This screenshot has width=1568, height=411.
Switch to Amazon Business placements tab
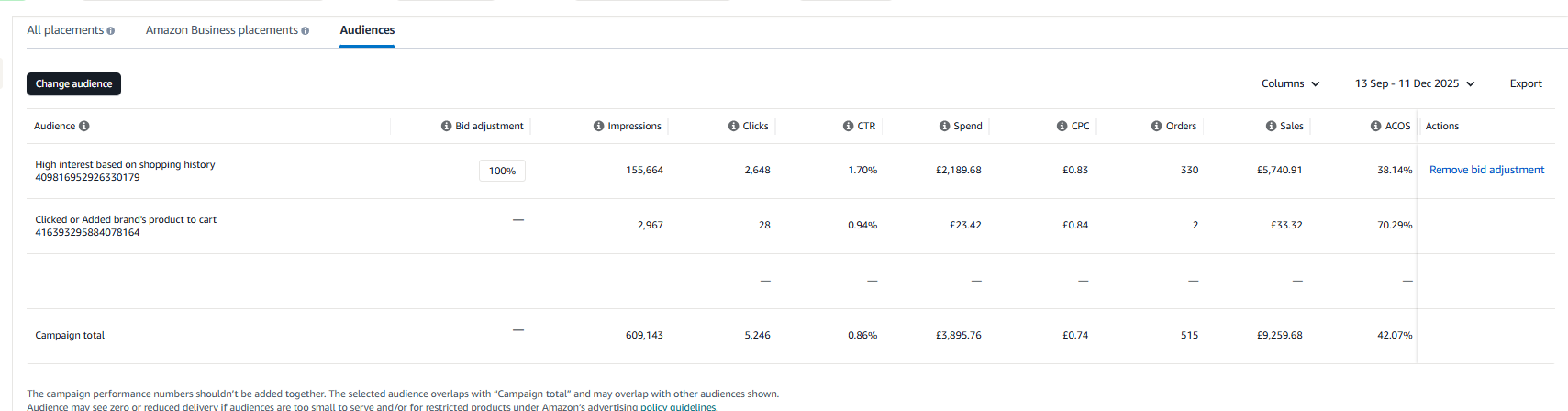221,30
